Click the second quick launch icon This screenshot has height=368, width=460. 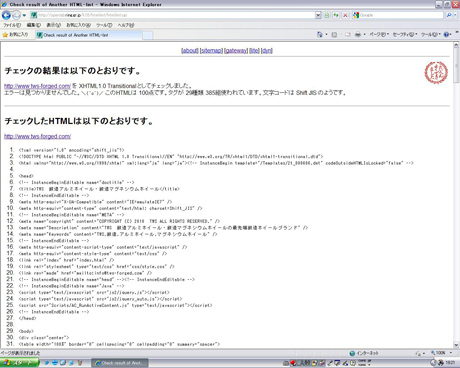tap(55, 363)
